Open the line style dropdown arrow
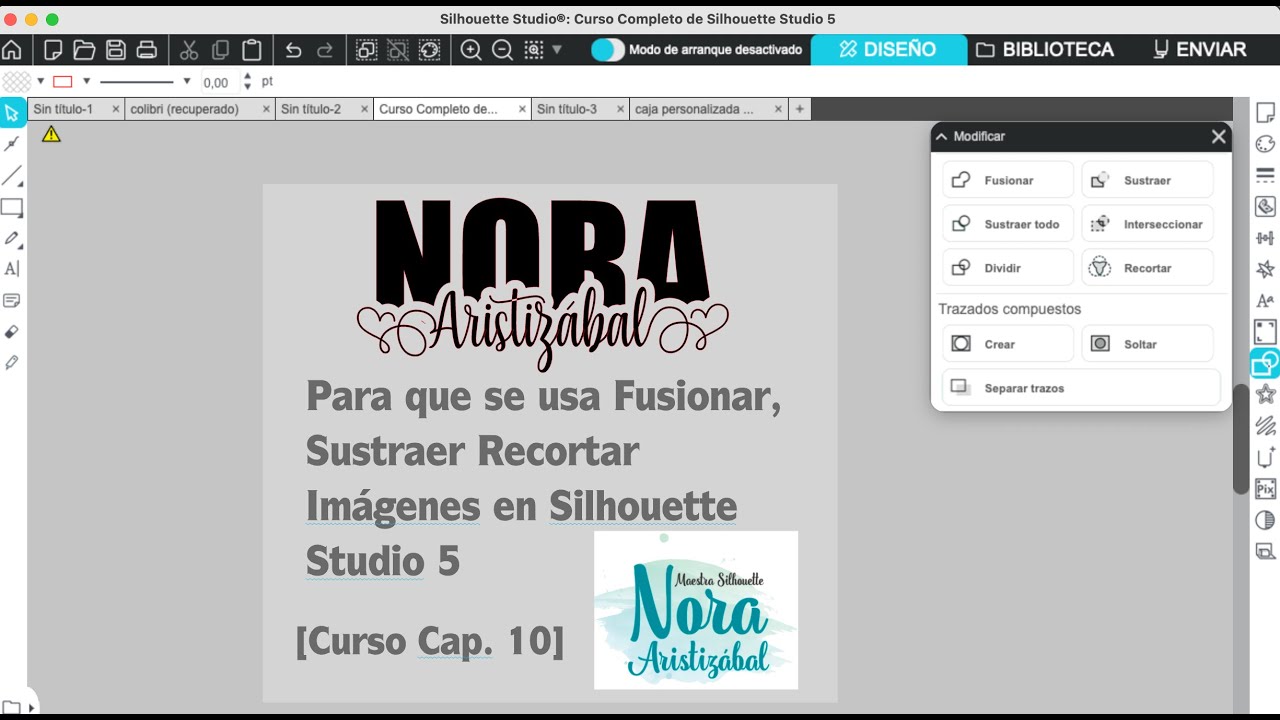1280x720 pixels. [186, 81]
